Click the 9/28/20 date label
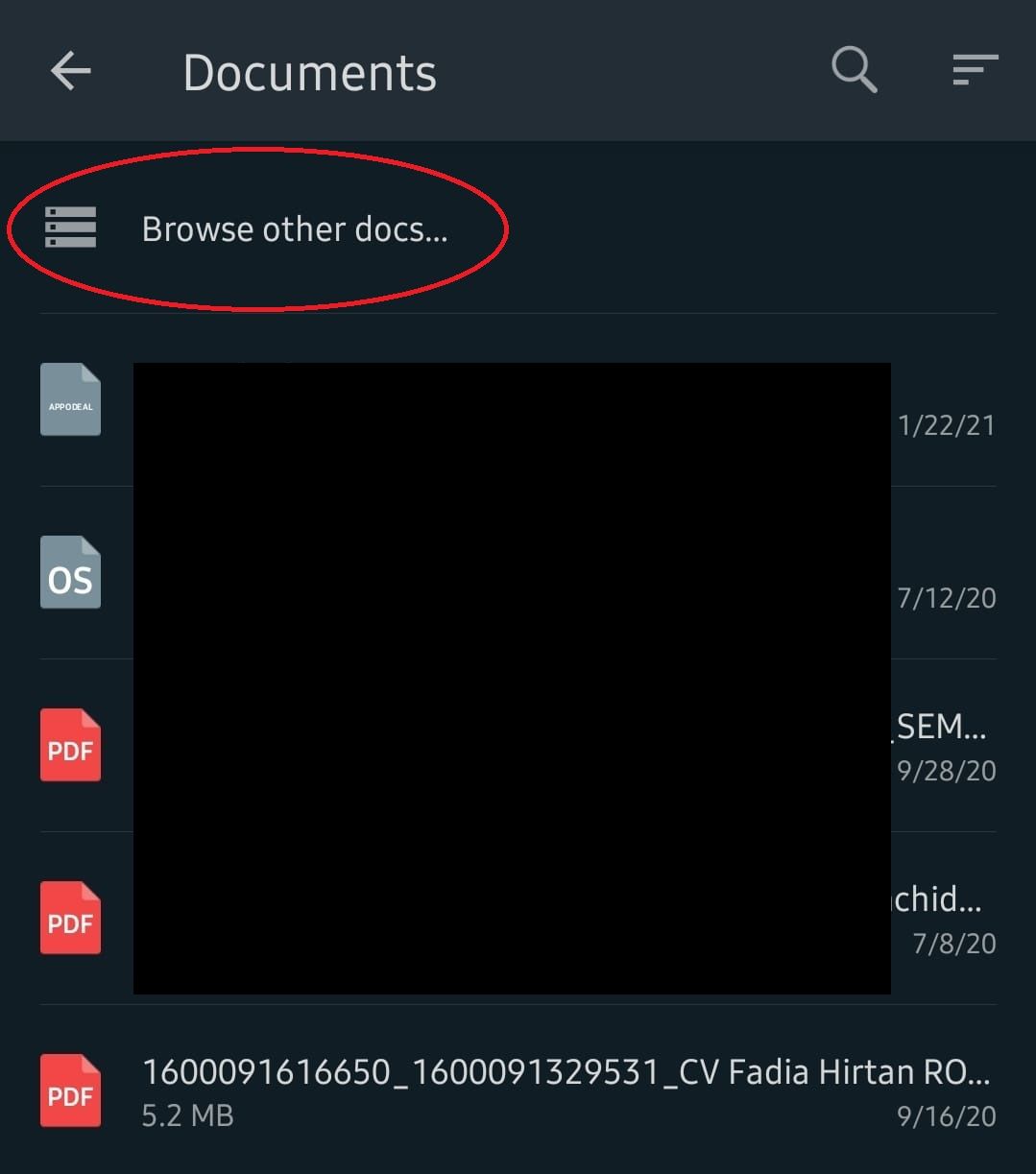Viewport: 1036px width, 1174px height. pyautogui.click(x=947, y=771)
